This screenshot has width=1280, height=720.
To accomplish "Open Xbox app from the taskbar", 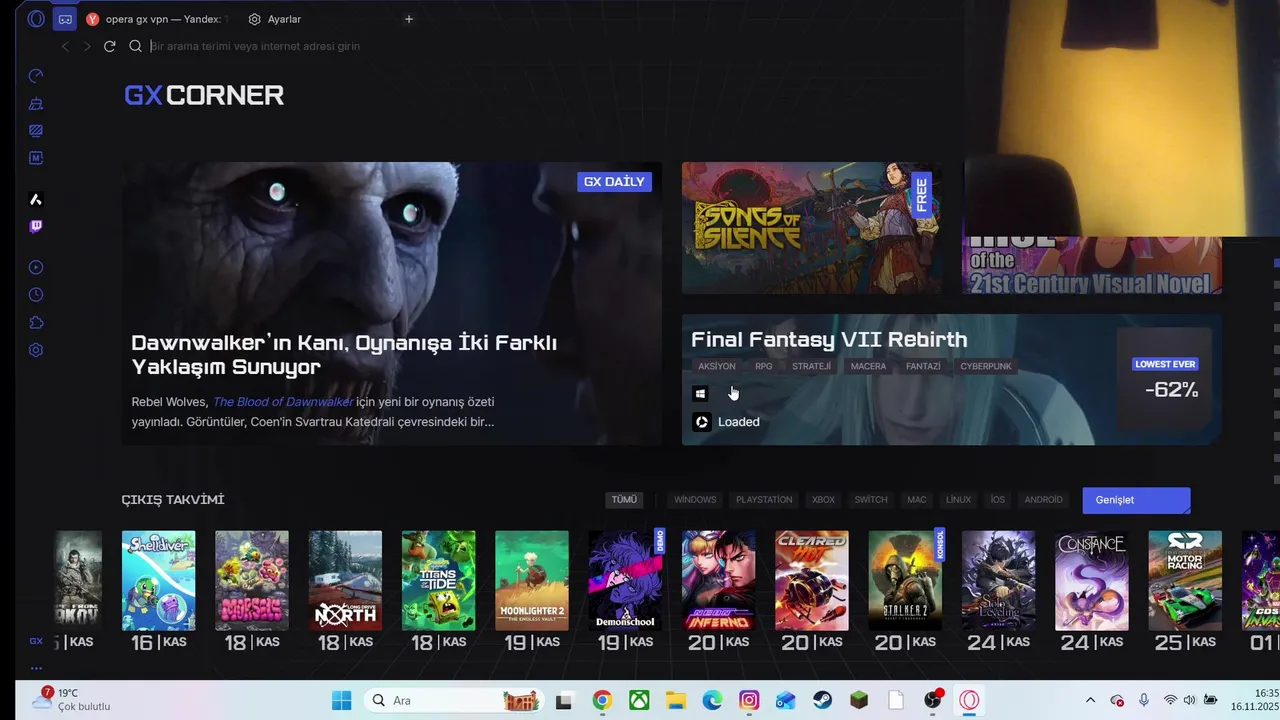I will tap(639, 701).
